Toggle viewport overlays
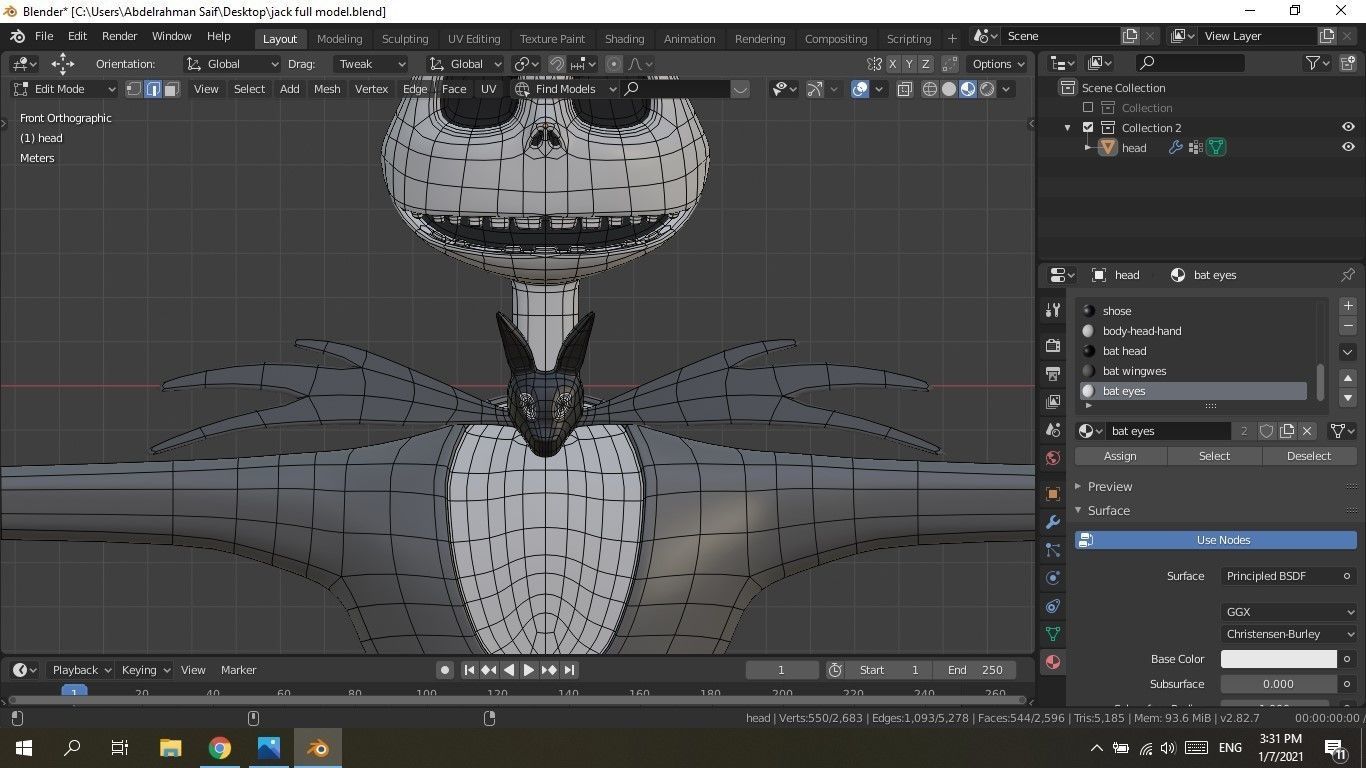Screen dimensions: 1366x768 860,89
